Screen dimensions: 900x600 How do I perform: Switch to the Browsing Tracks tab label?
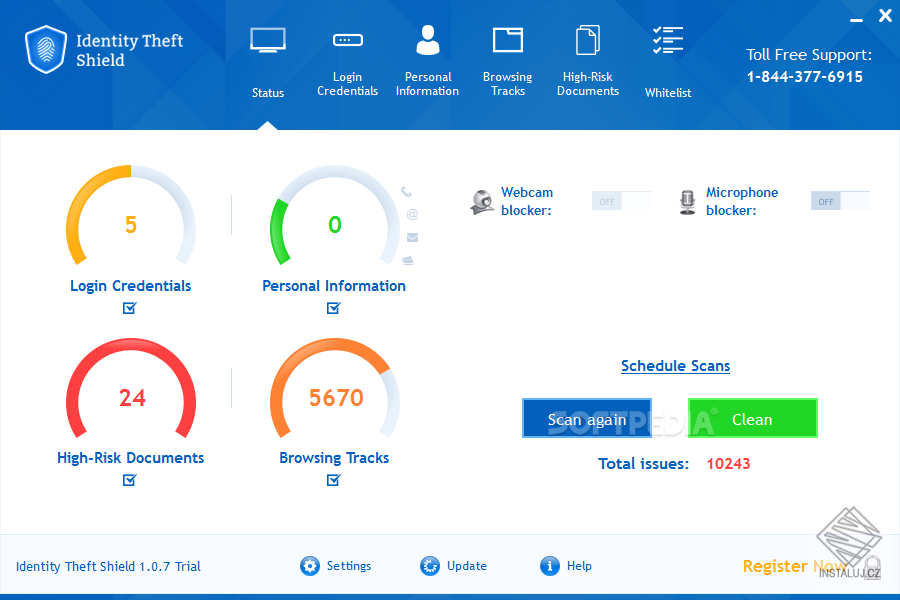(507, 84)
